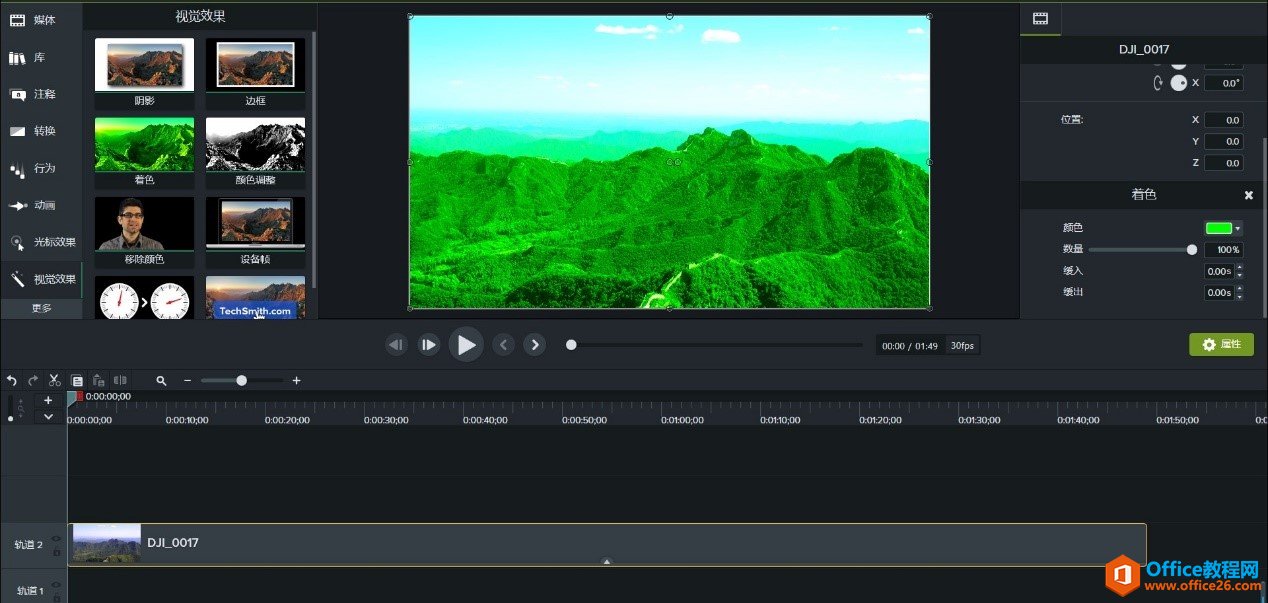Open the 转换 transitions tab
This screenshot has width=1268, height=603.
click(x=41, y=131)
